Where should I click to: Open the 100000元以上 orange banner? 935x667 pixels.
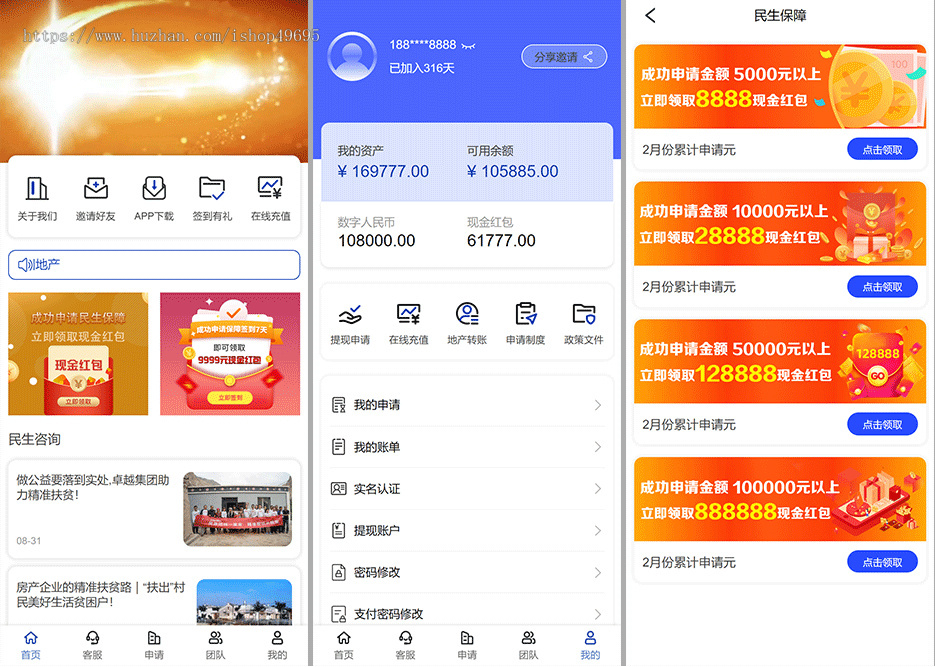[x=780, y=499]
